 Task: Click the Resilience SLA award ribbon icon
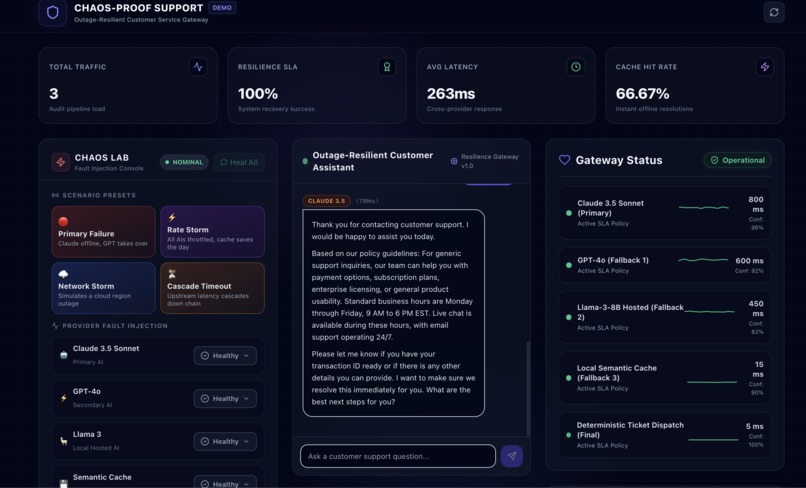(x=387, y=67)
